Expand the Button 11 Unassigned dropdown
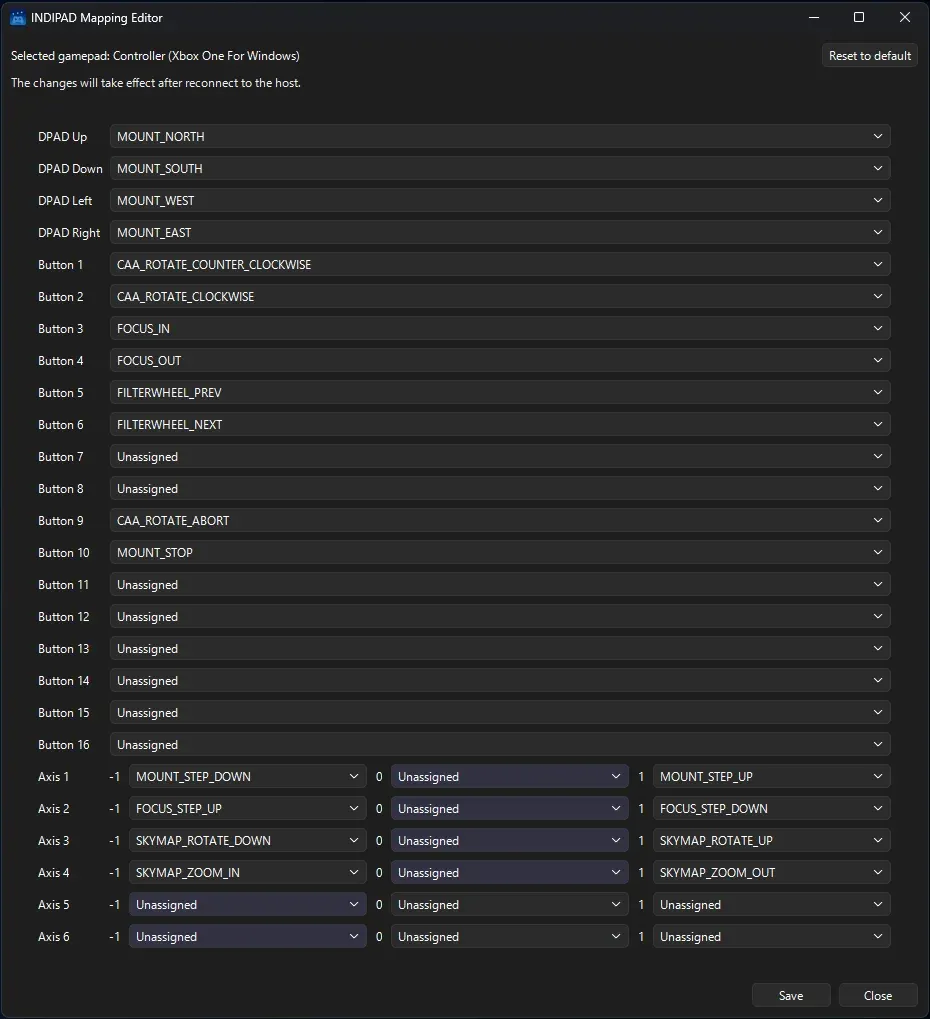Image resolution: width=930 pixels, height=1019 pixels. point(500,584)
